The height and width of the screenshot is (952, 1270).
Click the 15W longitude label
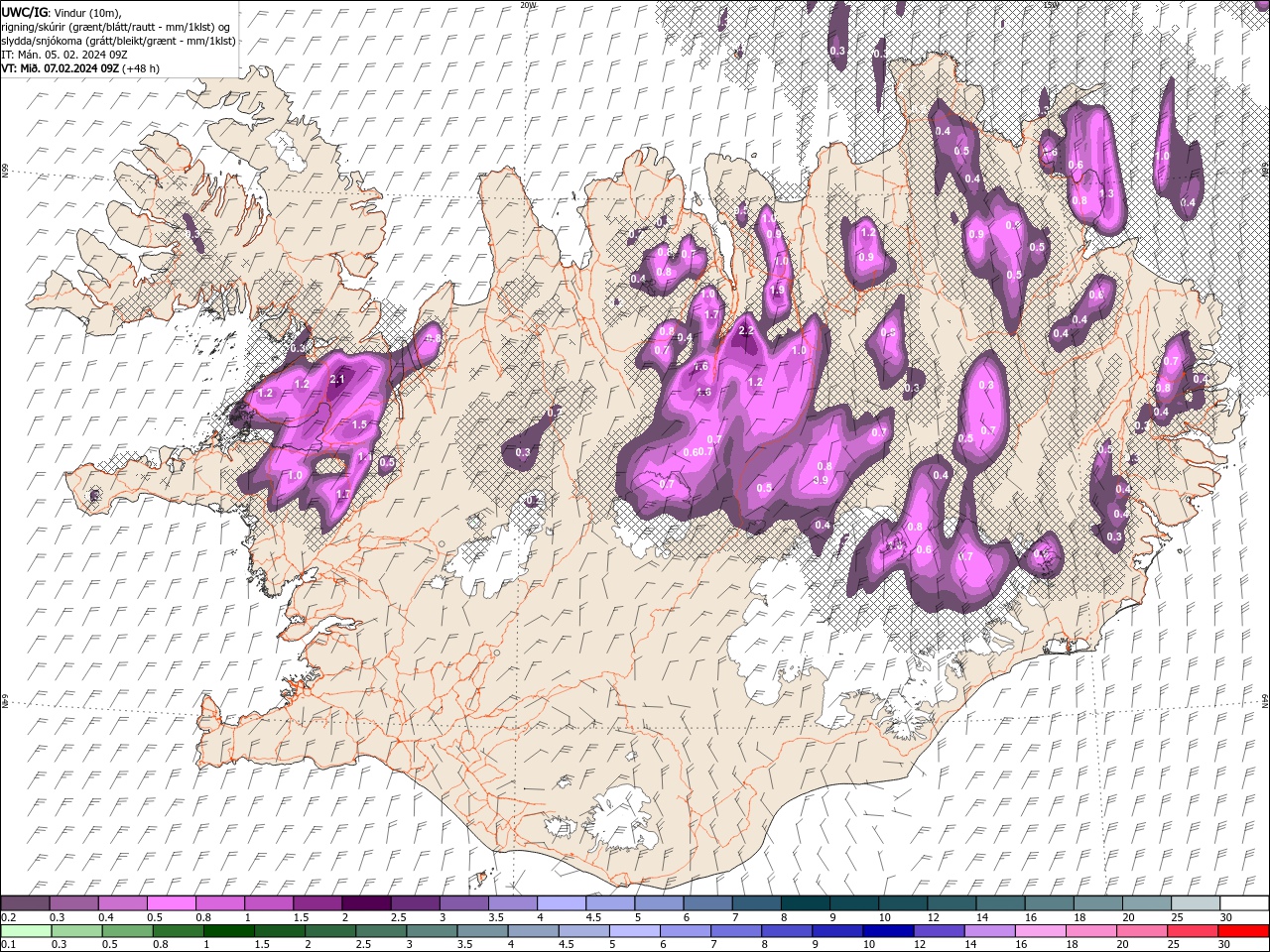click(x=1052, y=5)
